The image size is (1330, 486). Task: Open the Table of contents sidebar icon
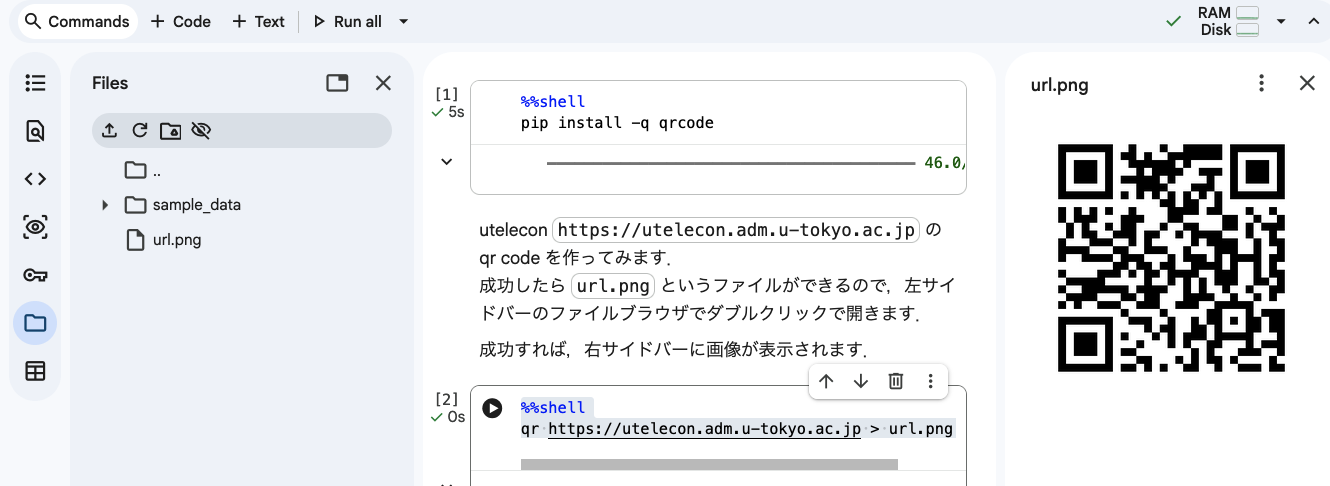[x=35, y=83]
